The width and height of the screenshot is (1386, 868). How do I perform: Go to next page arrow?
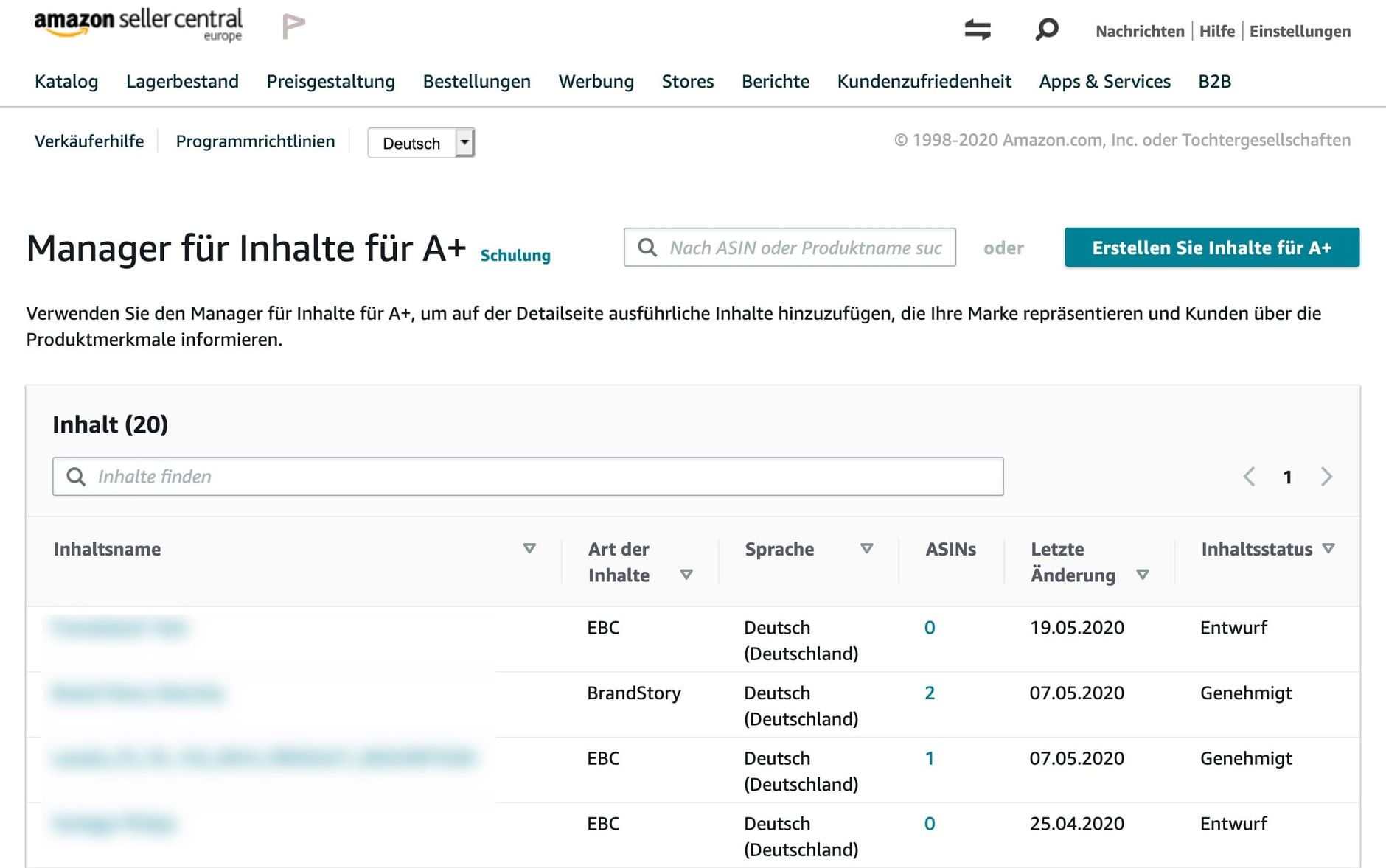point(1326,477)
